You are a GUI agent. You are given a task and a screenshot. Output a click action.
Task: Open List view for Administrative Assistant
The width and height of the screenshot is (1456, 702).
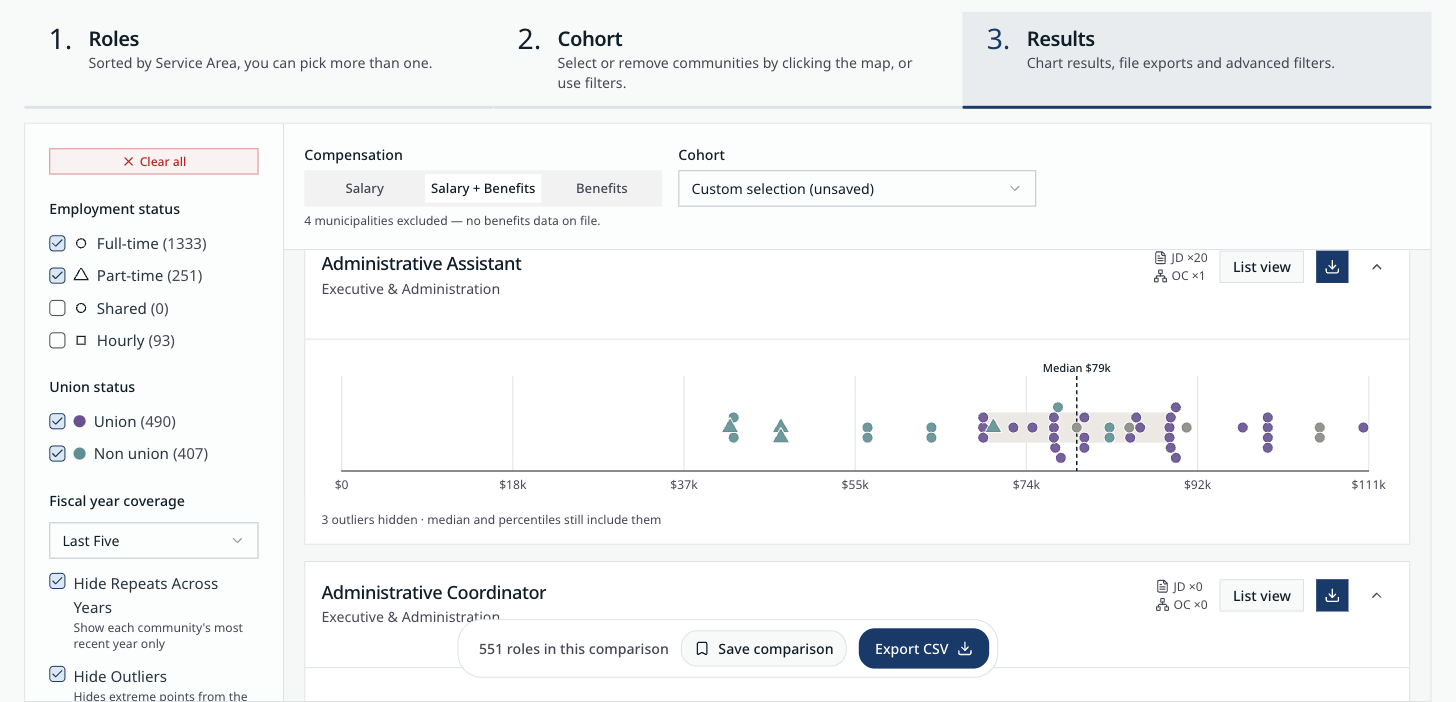[x=1262, y=267]
